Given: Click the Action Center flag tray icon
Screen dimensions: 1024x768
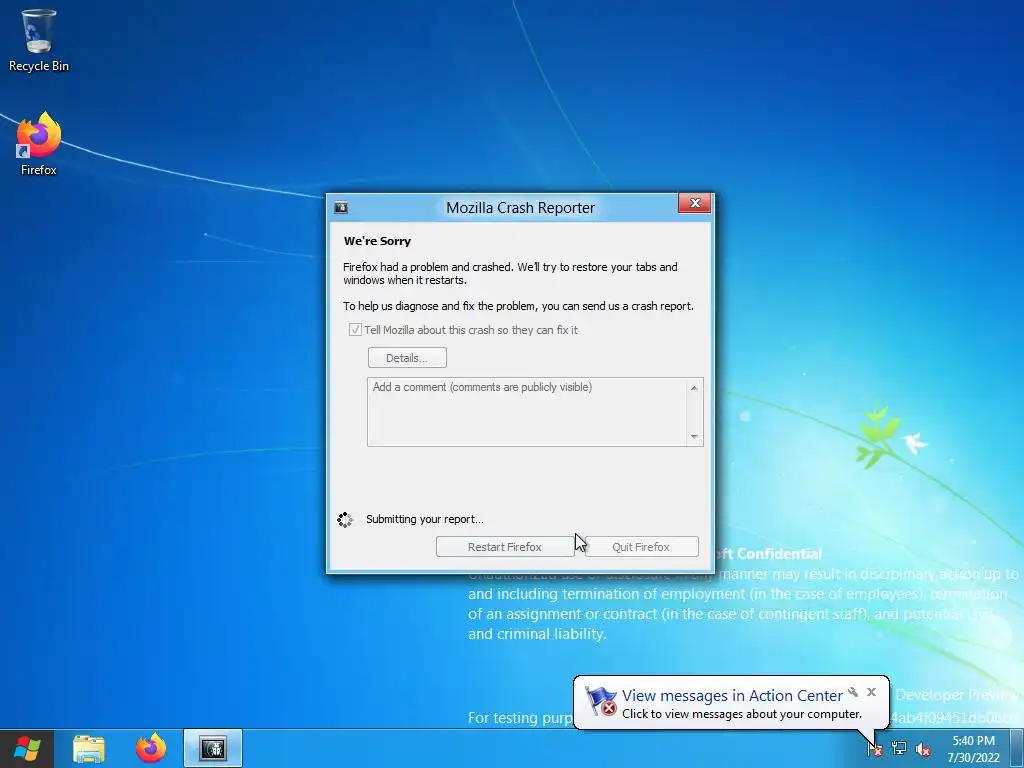Looking at the screenshot, I should tap(874, 749).
